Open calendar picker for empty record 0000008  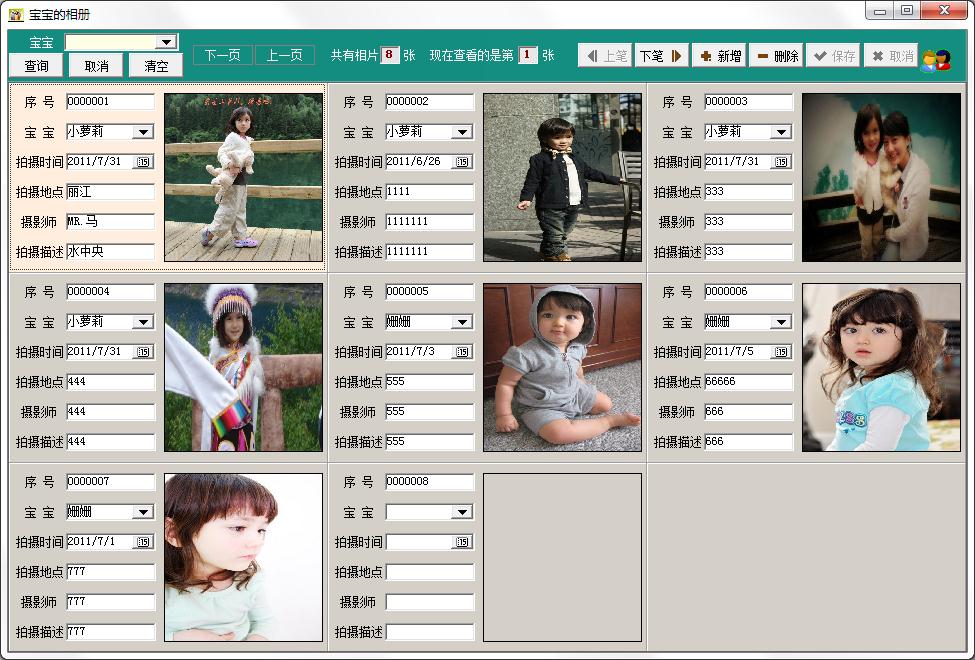coord(461,542)
